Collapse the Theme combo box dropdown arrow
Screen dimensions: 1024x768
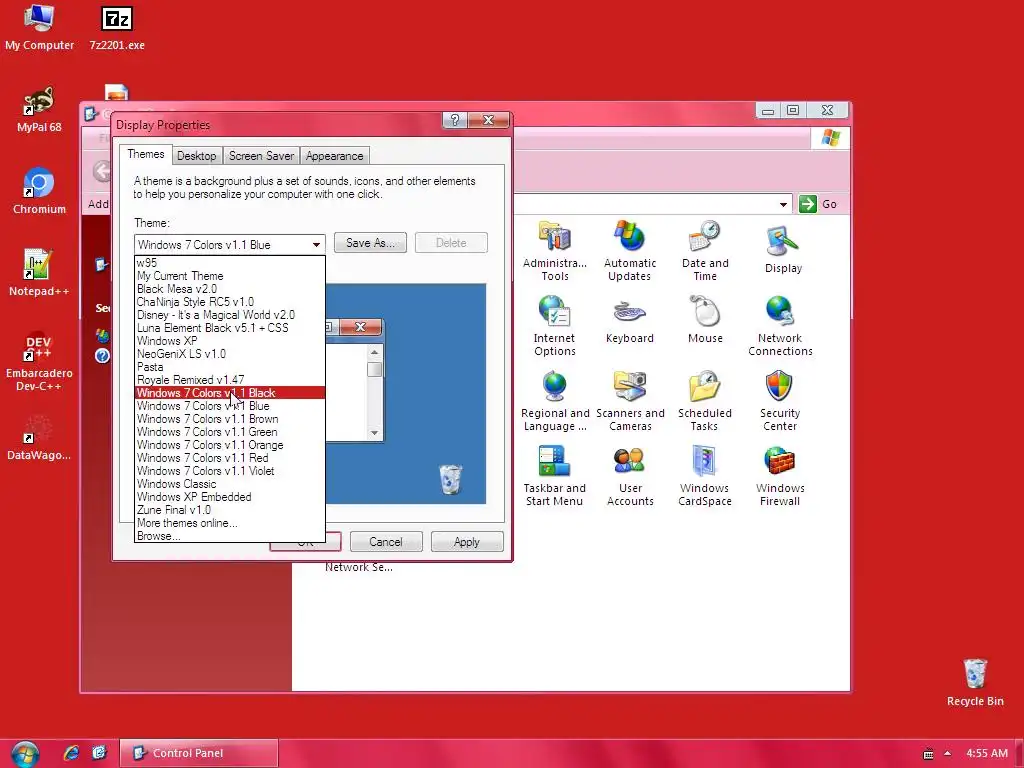[x=316, y=245]
